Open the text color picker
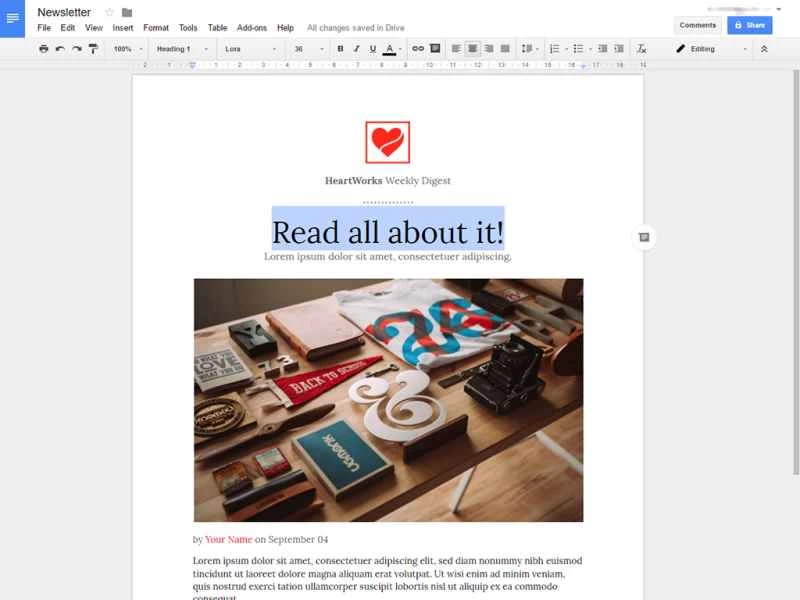The height and width of the screenshot is (600, 800). [390, 47]
